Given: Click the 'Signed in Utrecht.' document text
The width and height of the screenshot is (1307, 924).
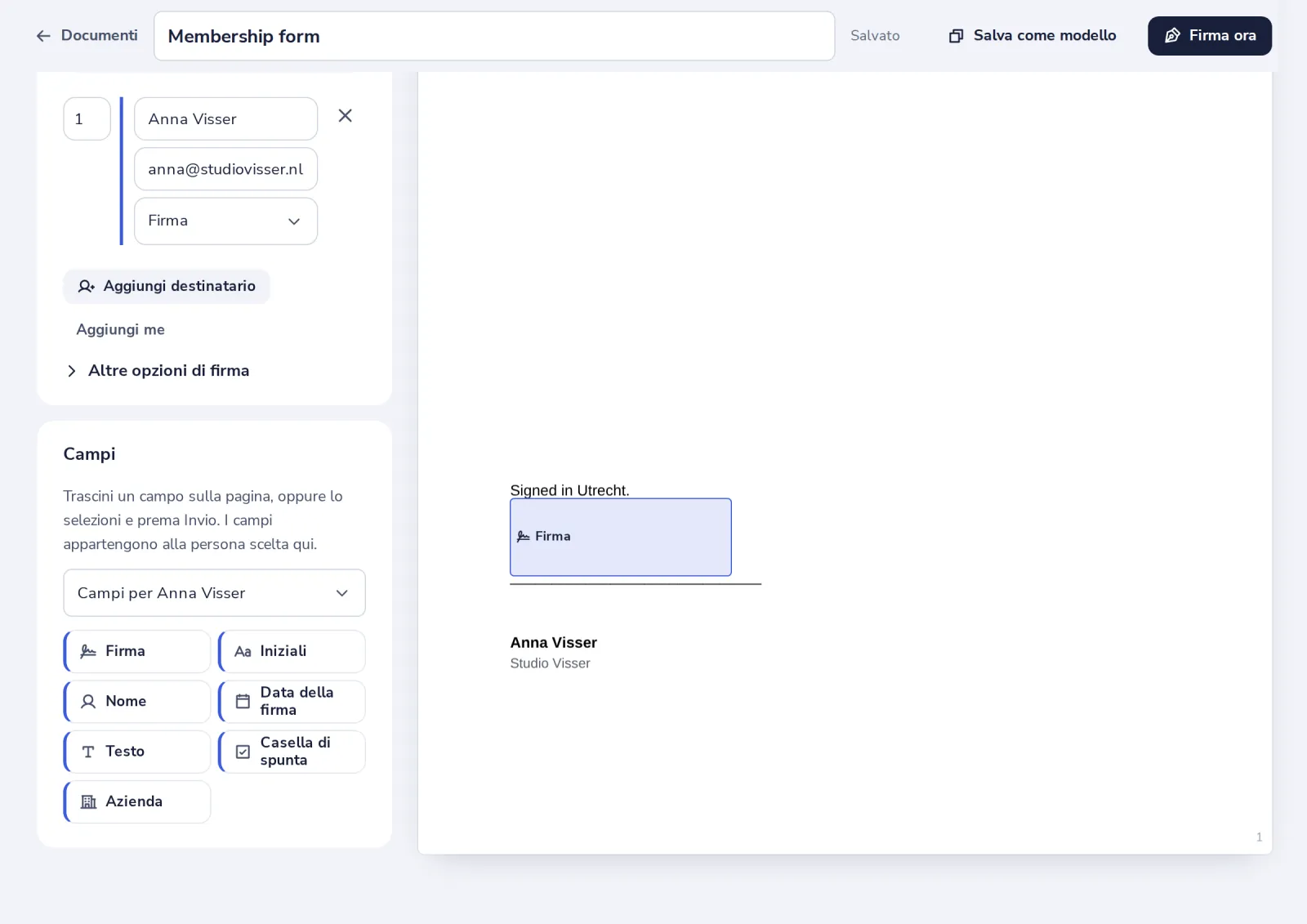Looking at the screenshot, I should tap(569, 490).
